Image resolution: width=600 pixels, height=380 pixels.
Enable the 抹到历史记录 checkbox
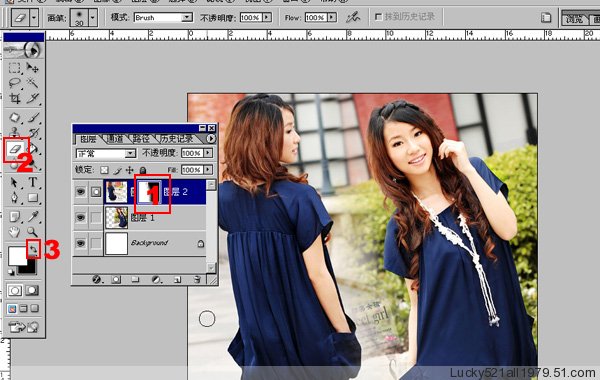(378, 17)
